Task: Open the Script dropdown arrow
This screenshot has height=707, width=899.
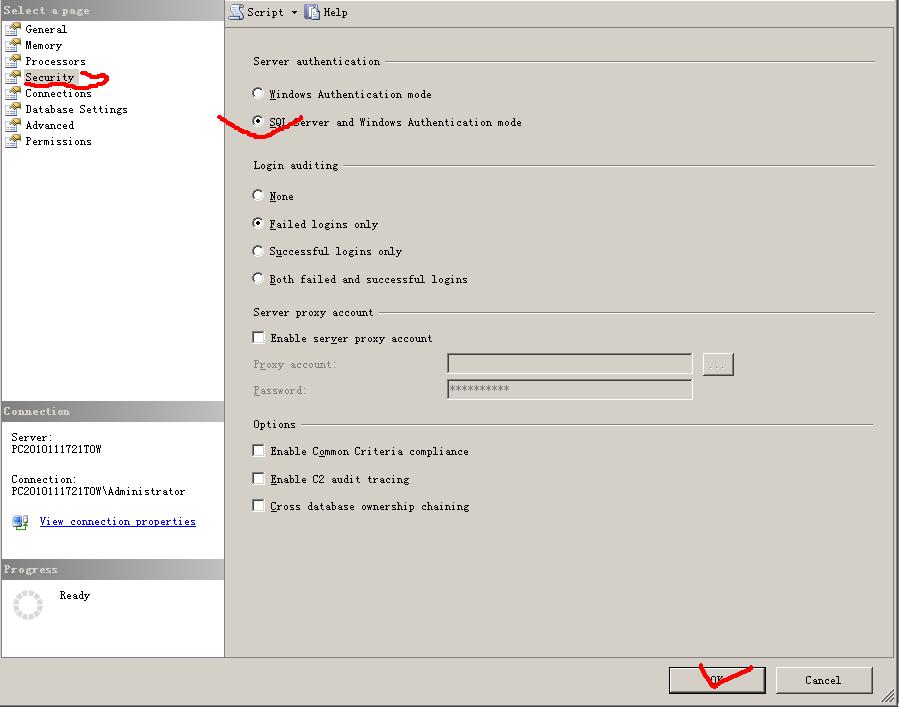Action: [x=294, y=12]
